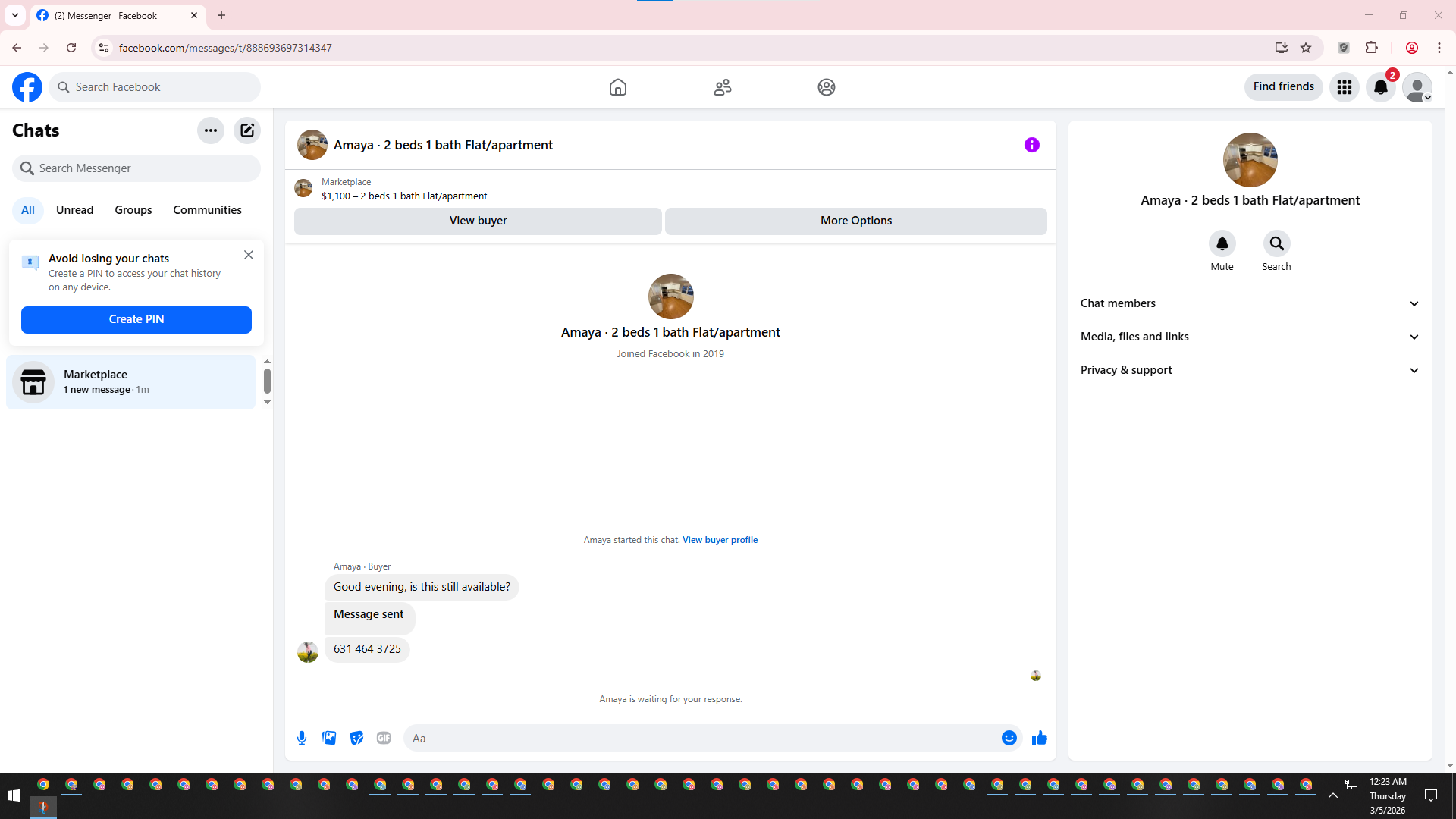Screen dimensions: 1456x819
Task: Click the chat list scroll down arrow
Action: pos(267,403)
